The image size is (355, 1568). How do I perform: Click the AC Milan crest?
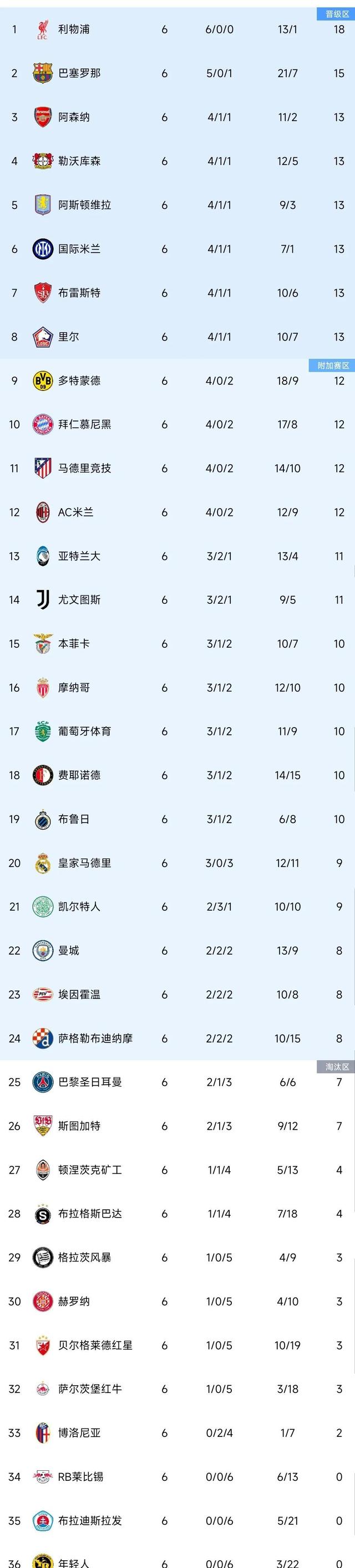click(x=43, y=512)
